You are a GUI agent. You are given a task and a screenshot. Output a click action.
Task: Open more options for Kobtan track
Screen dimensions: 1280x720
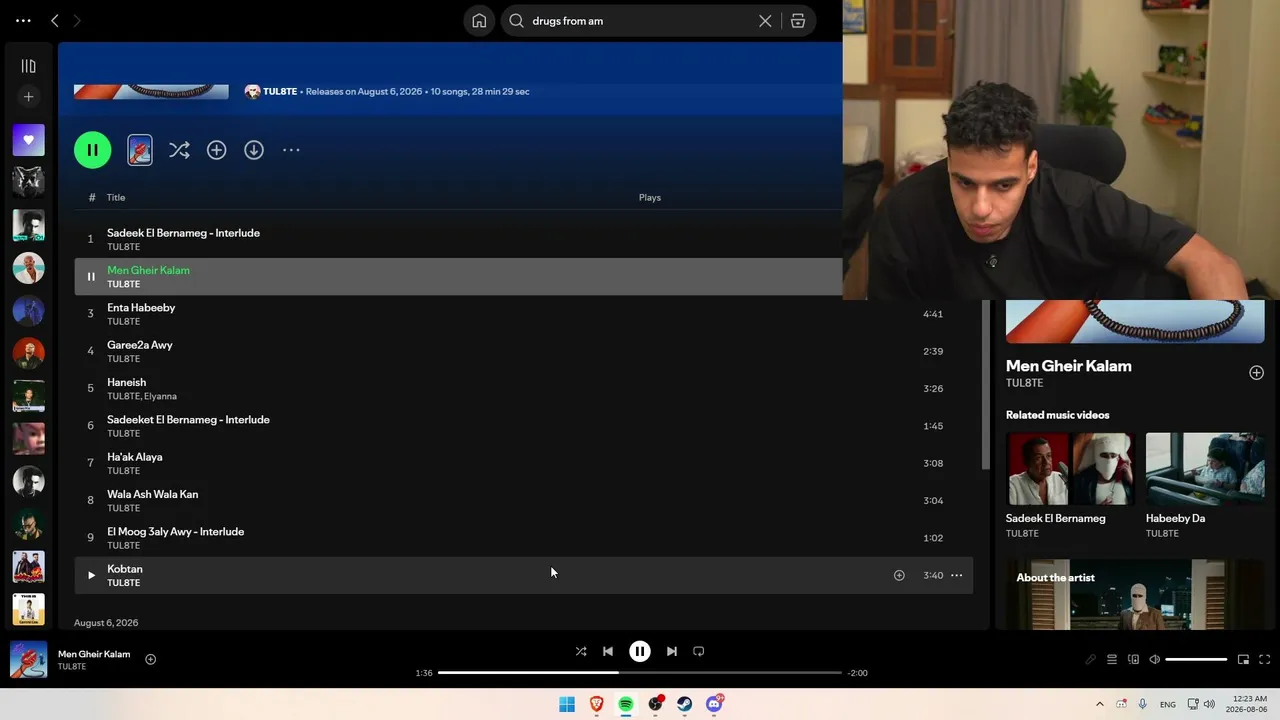tap(957, 575)
